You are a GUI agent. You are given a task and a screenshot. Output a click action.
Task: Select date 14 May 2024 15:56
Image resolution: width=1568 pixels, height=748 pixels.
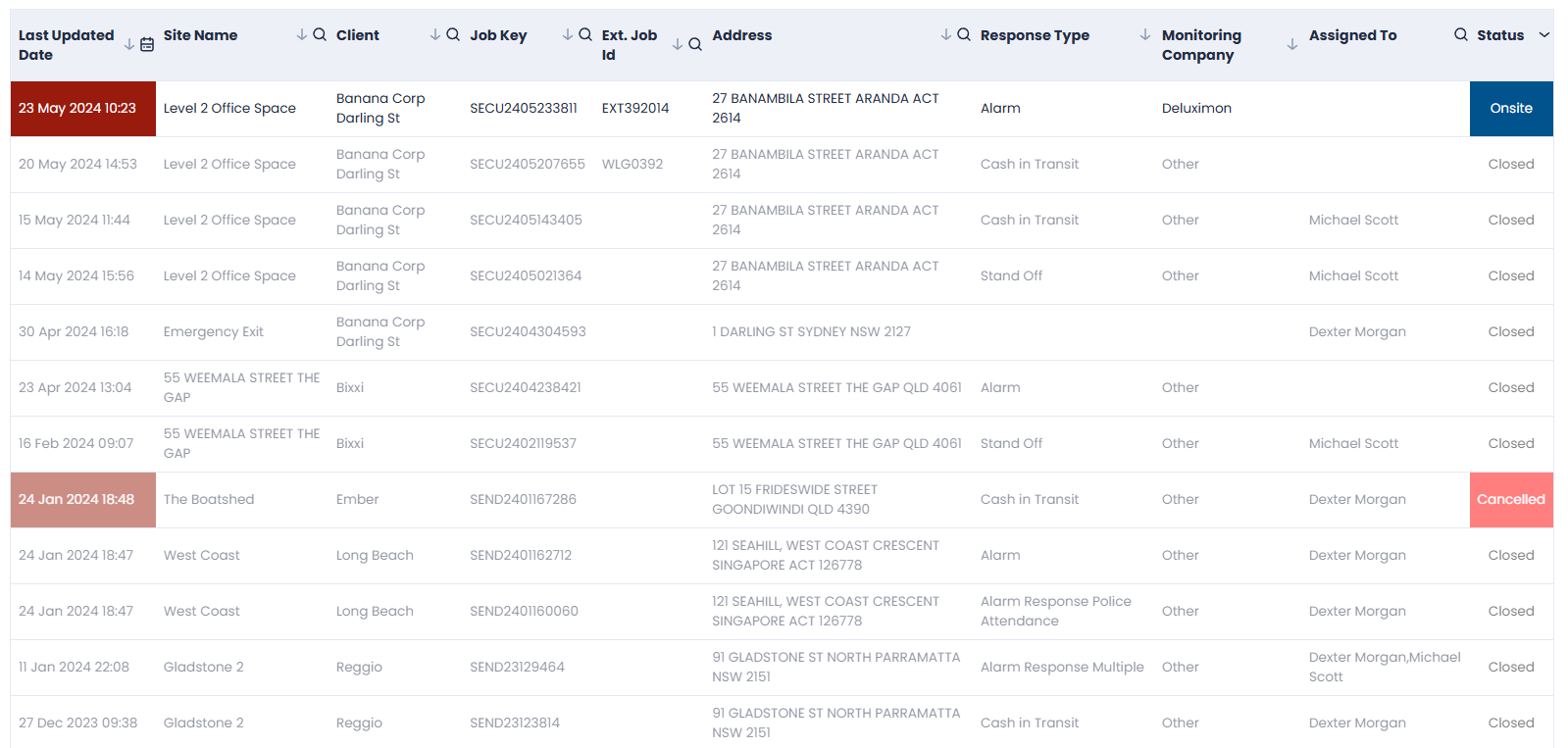76,275
